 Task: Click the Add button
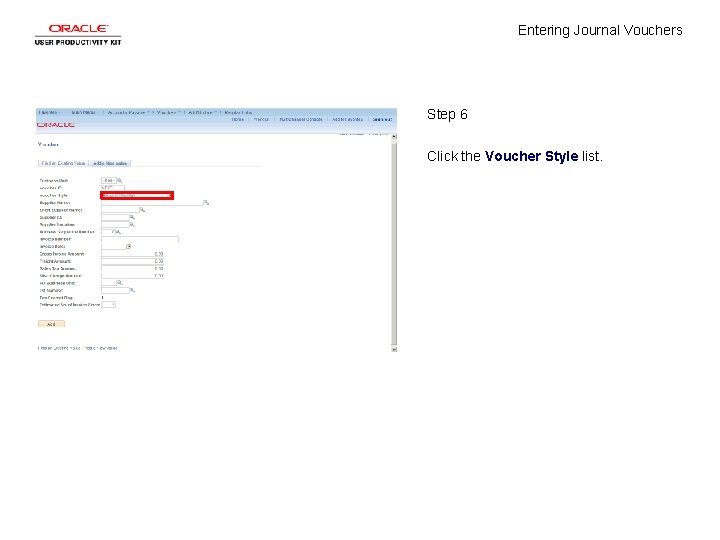(x=51, y=324)
